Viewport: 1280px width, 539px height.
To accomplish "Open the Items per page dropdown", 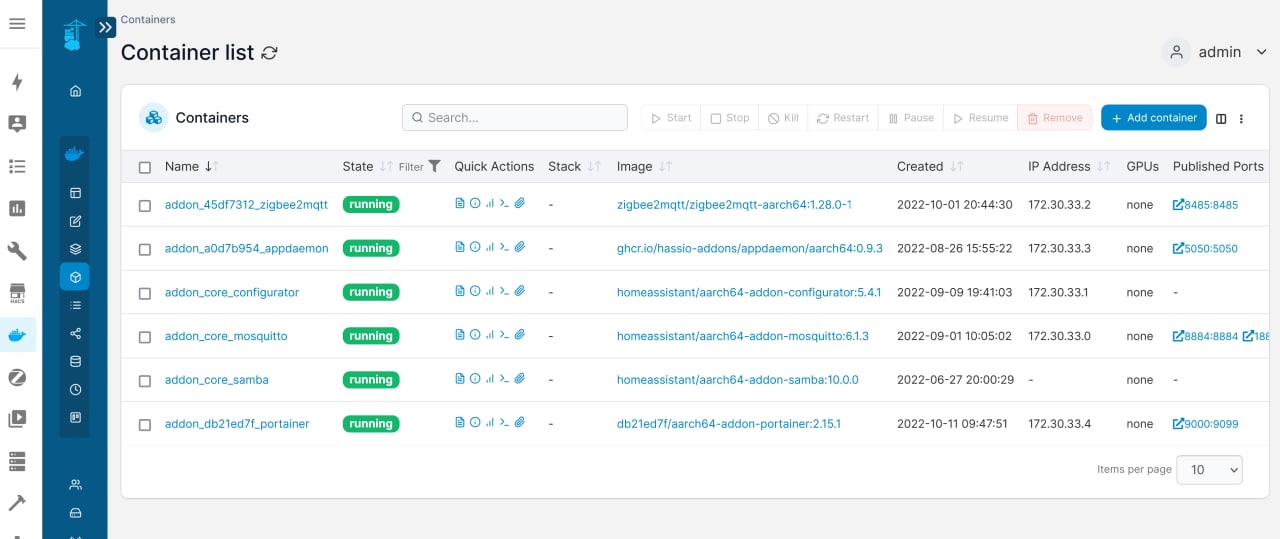I will (1209, 469).
